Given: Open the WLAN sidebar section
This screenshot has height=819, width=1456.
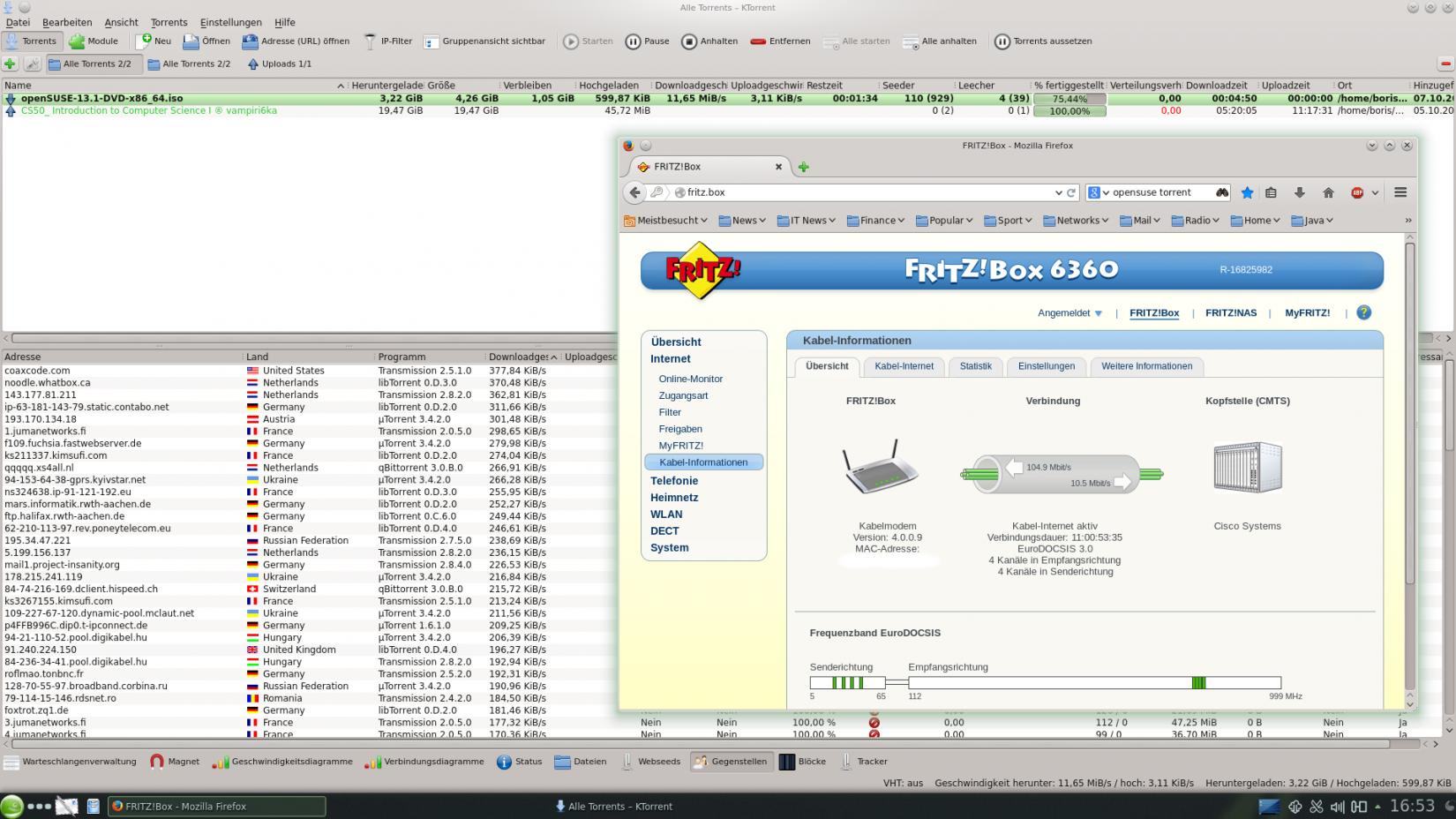Looking at the screenshot, I should [x=666, y=514].
